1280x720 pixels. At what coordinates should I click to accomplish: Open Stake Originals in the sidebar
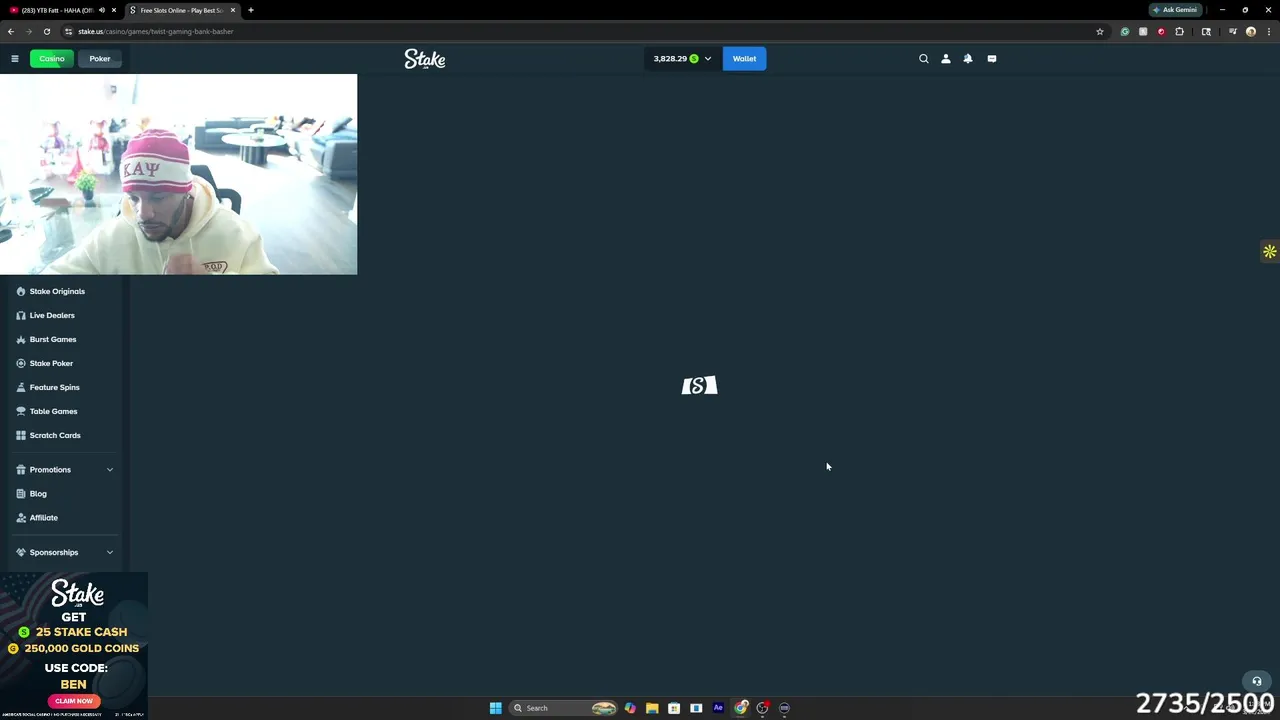pos(57,291)
